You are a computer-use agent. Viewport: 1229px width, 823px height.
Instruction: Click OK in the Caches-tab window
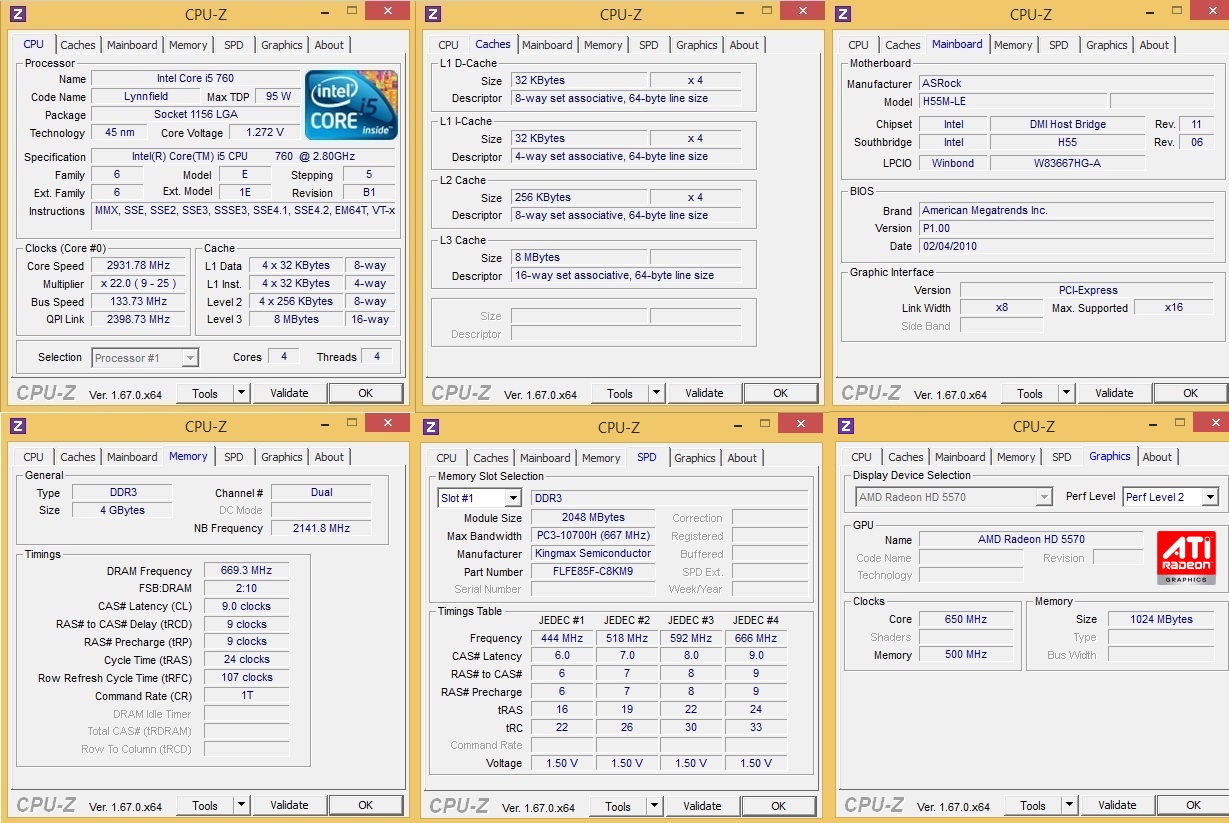(781, 394)
